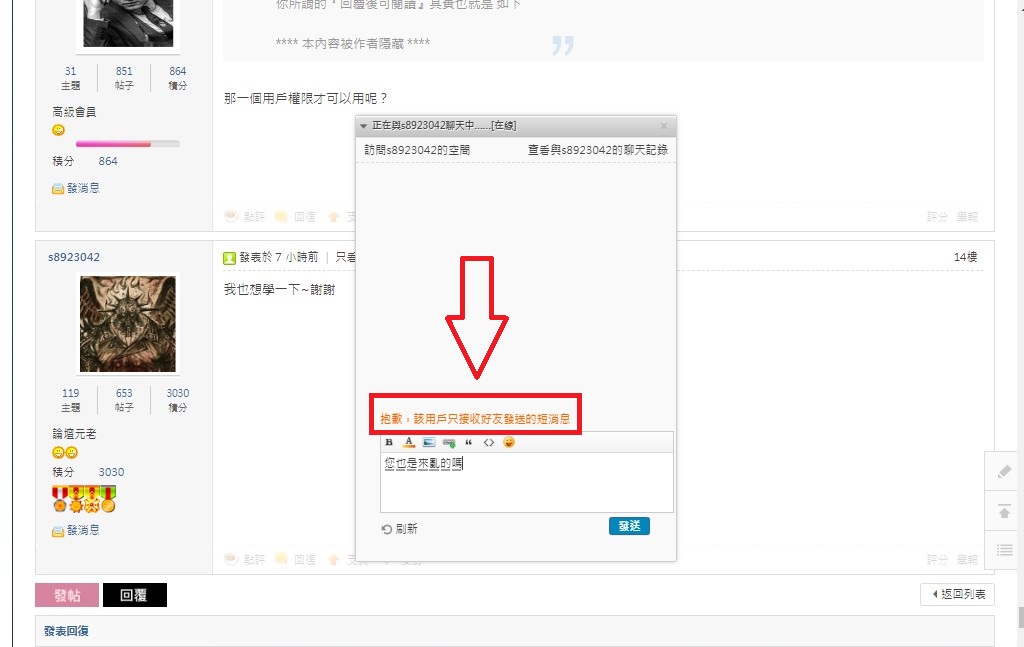
Task: Click inside the chat message input field
Action: point(527,480)
